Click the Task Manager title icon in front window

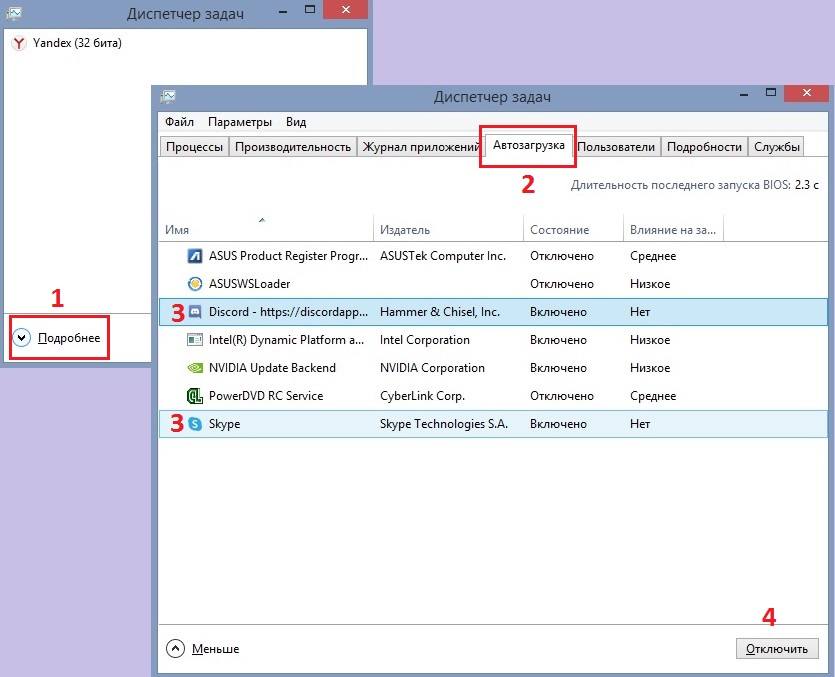click(168, 96)
